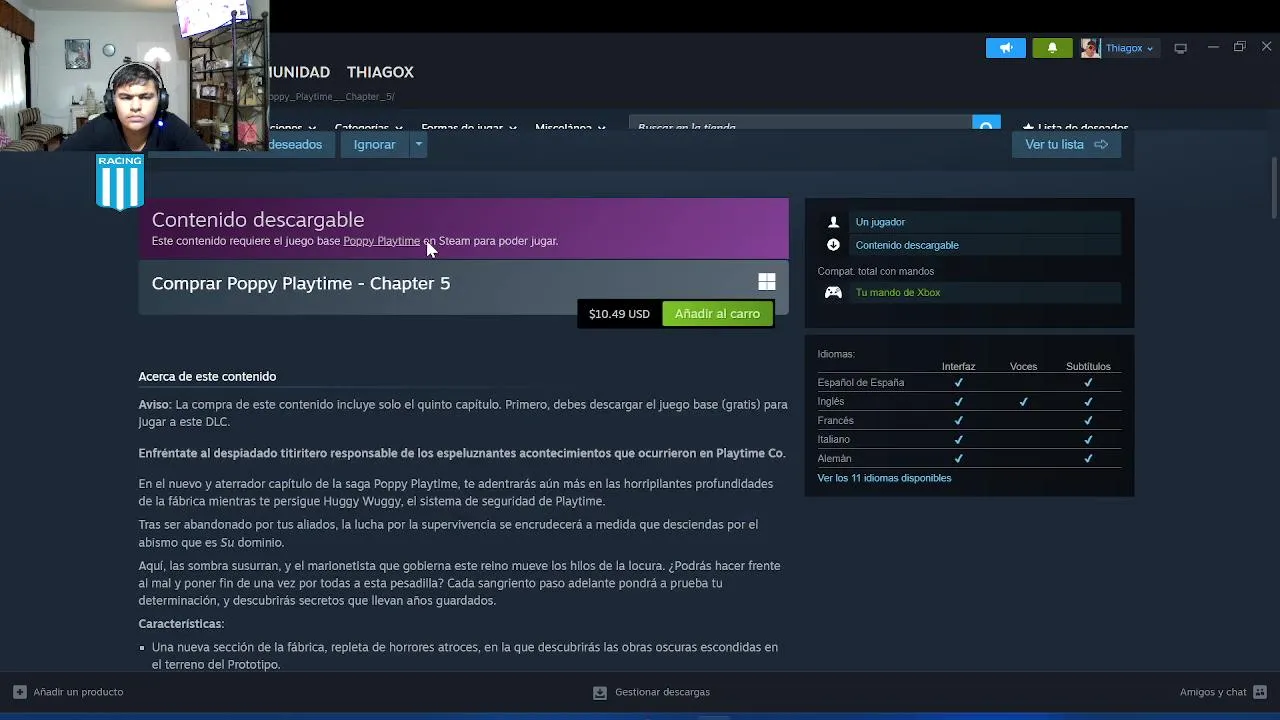Click the 'Lista de deseados' link
The height and width of the screenshot is (720, 1280).
pyautogui.click(x=1076, y=128)
